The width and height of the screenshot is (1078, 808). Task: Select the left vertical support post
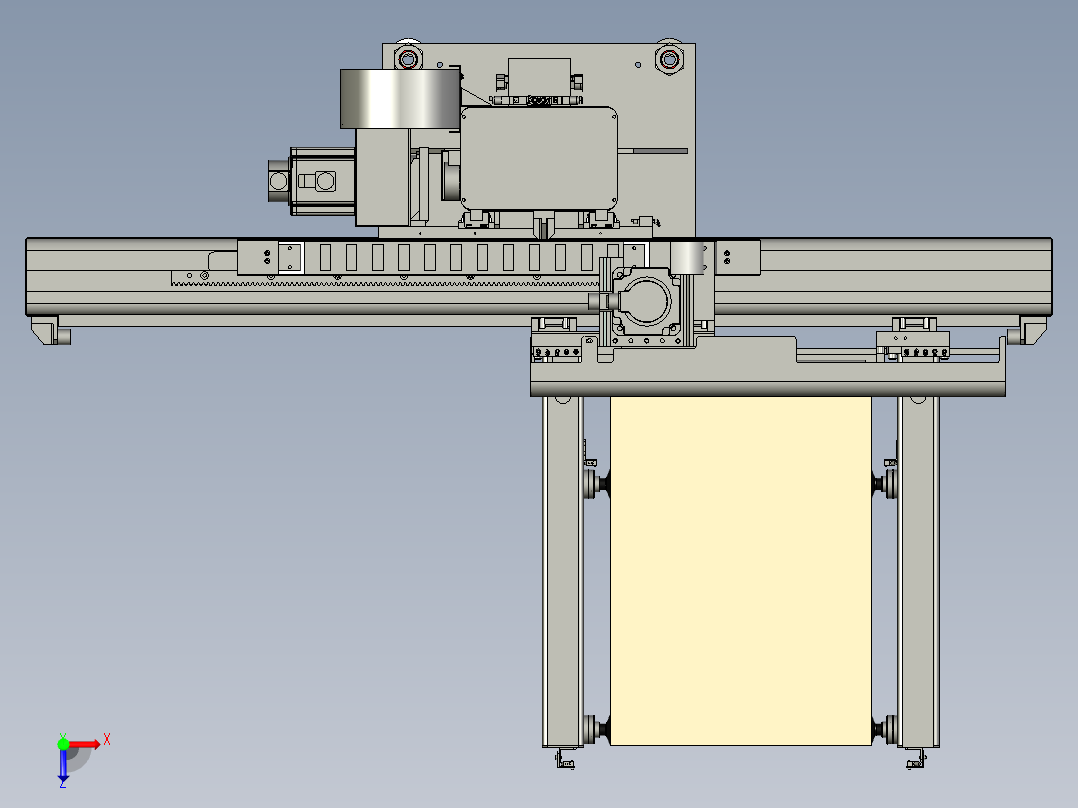(x=563, y=571)
